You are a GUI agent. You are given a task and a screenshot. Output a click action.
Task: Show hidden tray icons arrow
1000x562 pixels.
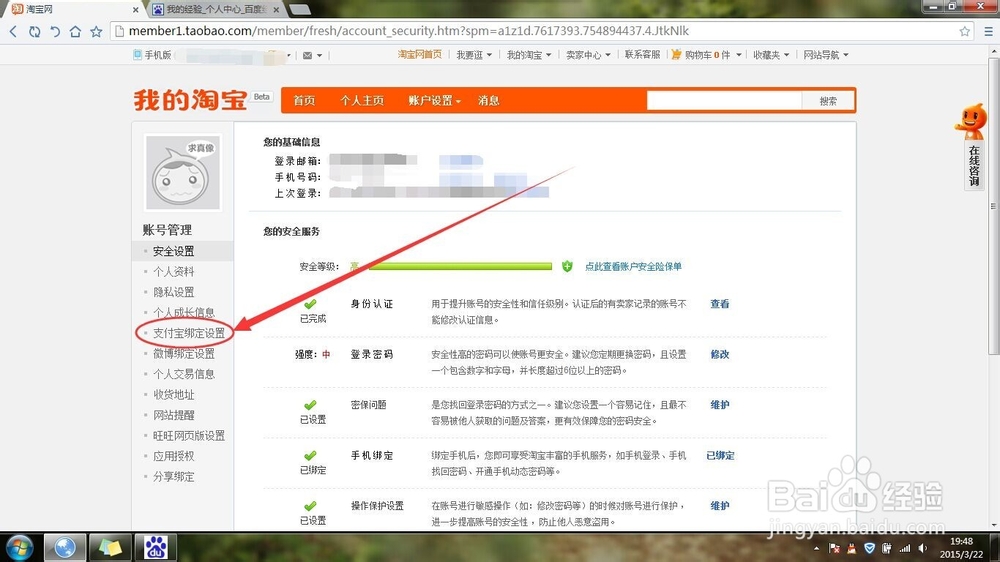point(816,548)
